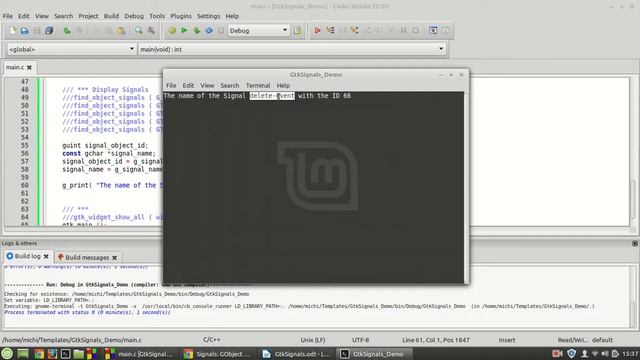Click the Run to cursor debug icon
The image size is (640, 360).
click(x=330, y=31)
